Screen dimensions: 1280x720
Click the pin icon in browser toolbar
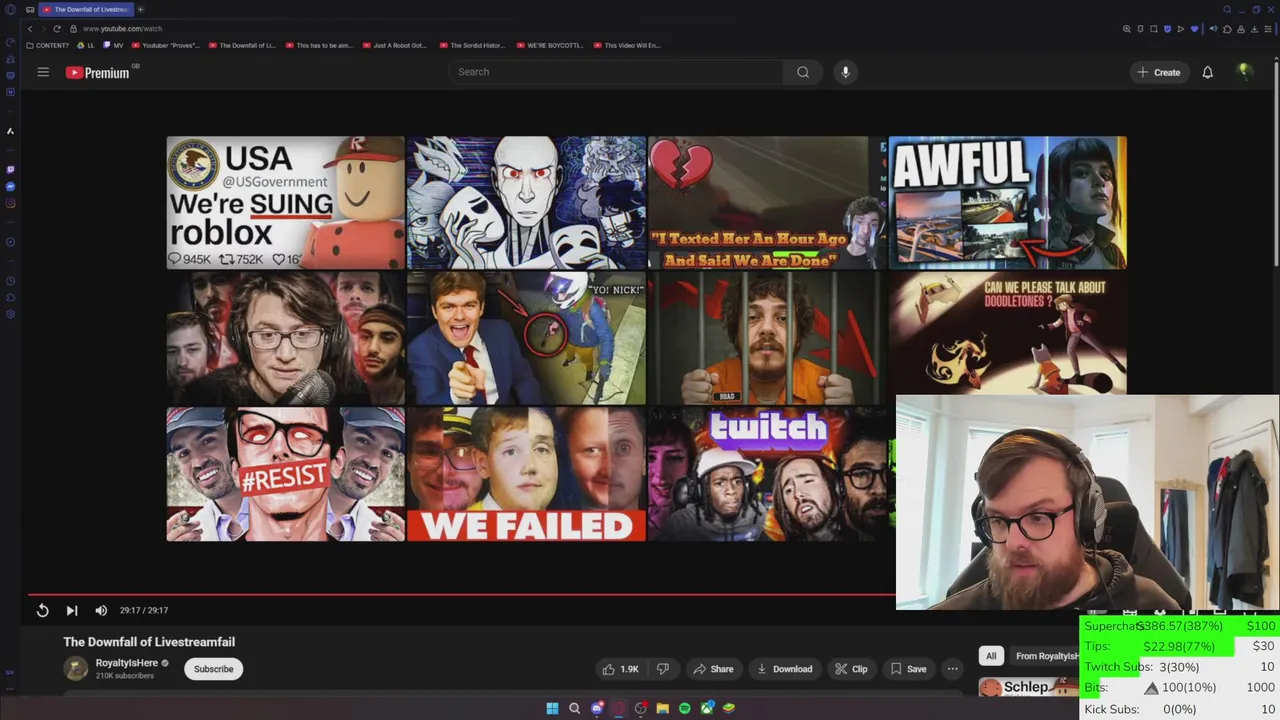click(1140, 29)
